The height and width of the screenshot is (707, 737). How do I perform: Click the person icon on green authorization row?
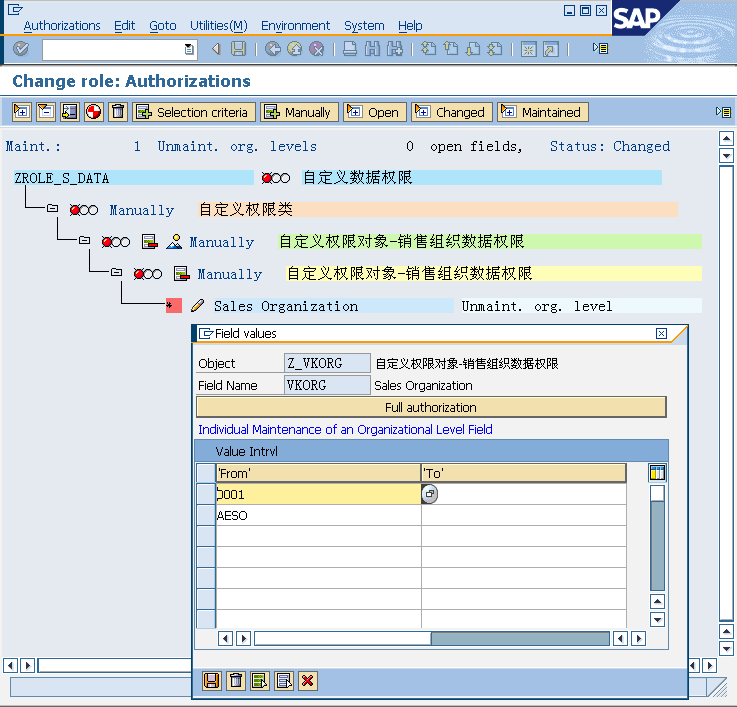[x=174, y=242]
